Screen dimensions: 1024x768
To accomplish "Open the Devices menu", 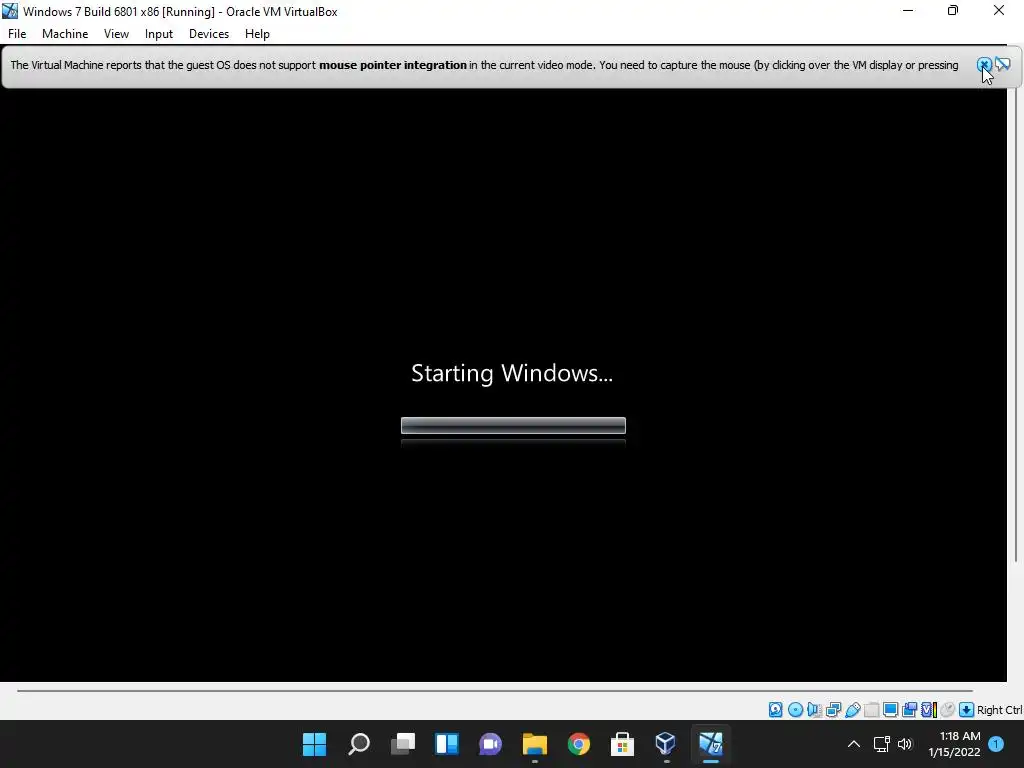I will click(x=209, y=34).
